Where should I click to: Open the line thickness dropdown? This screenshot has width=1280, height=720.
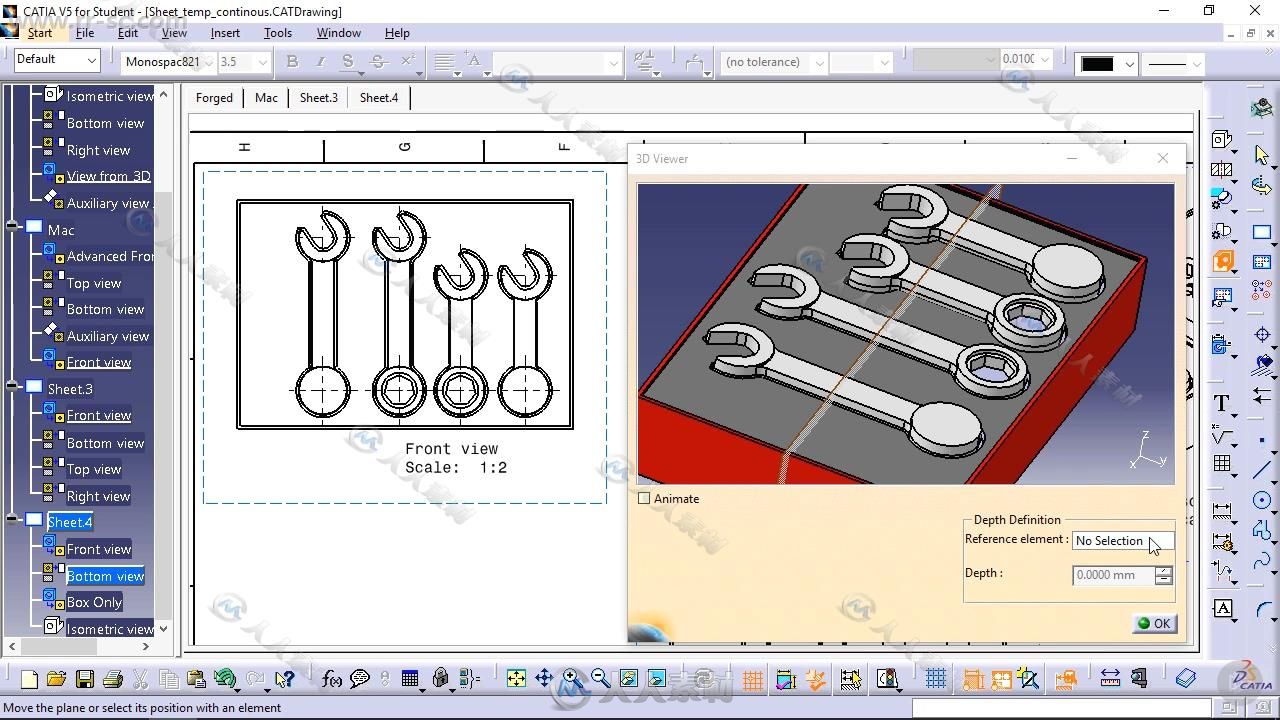[1195, 64]
